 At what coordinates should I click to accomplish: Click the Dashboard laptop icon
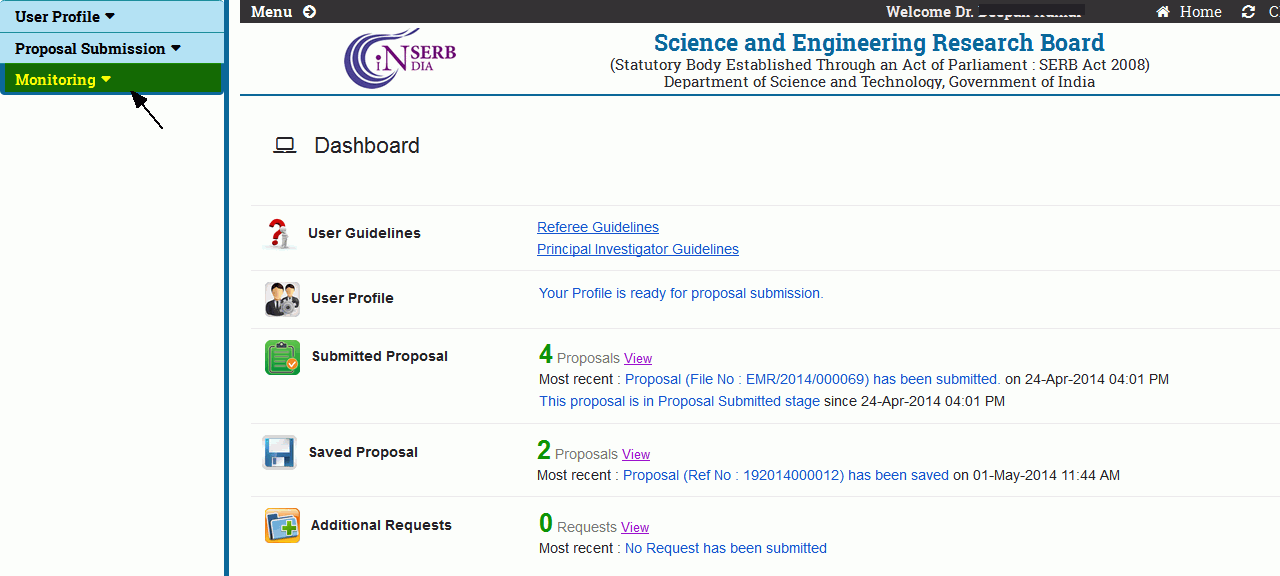pos(285,146)
